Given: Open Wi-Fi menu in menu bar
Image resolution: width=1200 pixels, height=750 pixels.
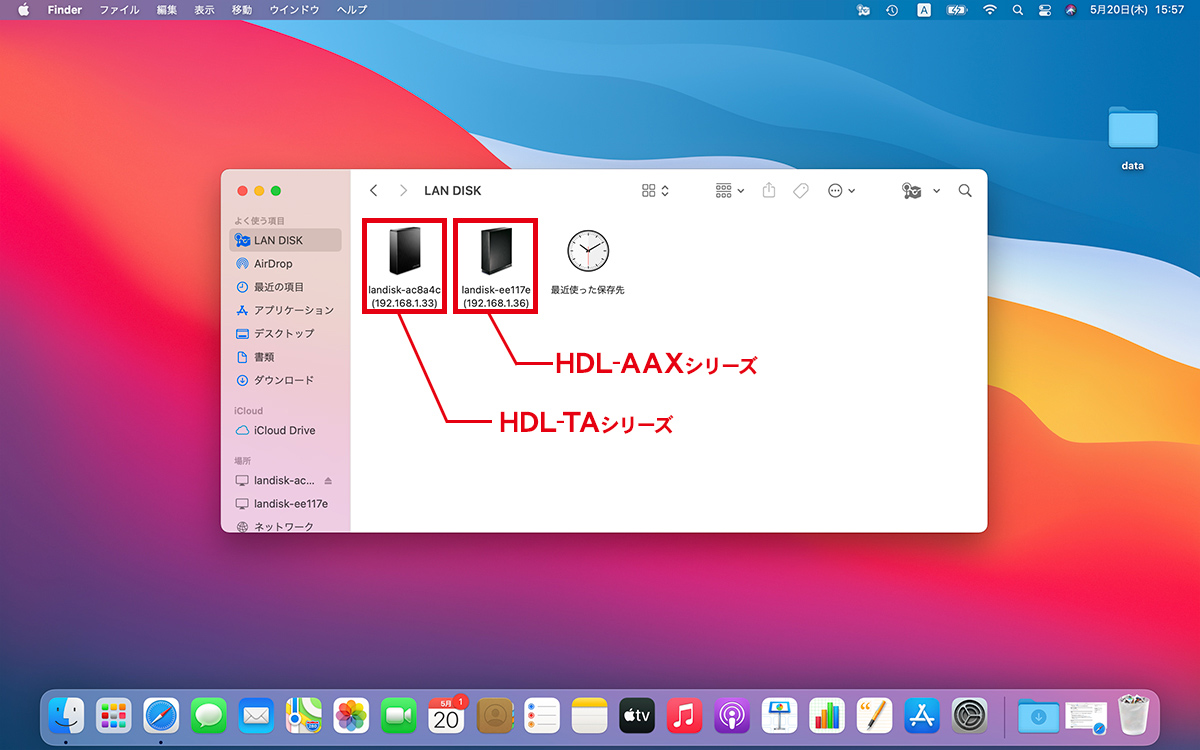Looking at the screenshot, I should (x=990, y=9).
